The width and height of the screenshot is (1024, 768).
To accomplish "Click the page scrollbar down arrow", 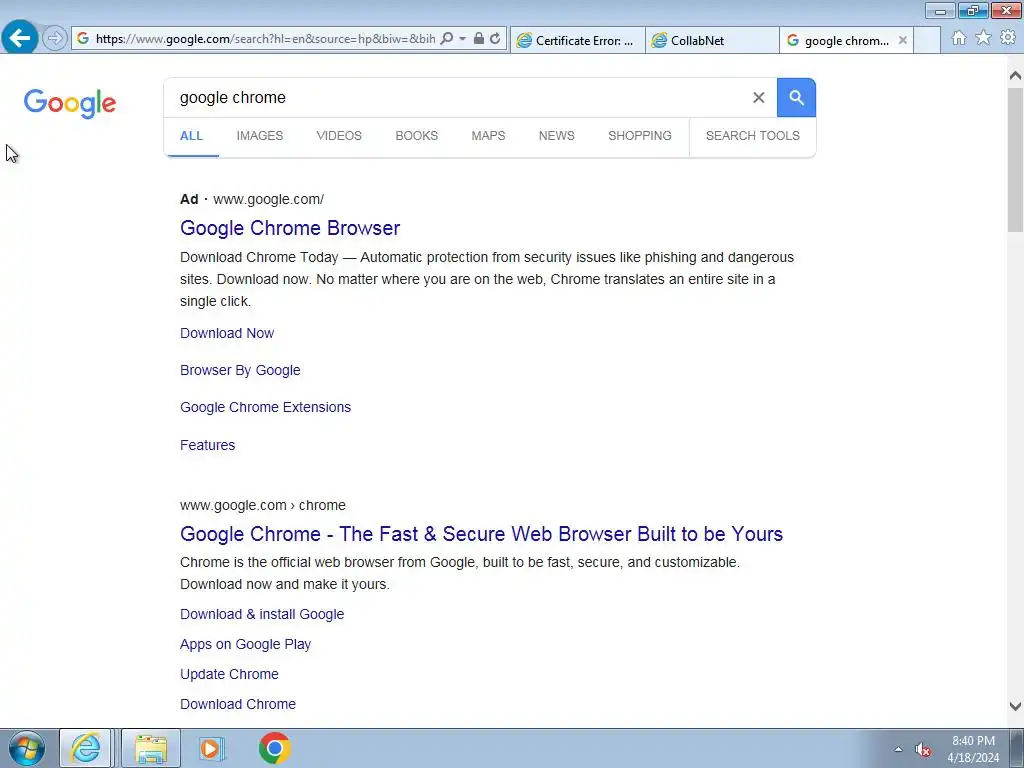I will [x=1015, y=706].
